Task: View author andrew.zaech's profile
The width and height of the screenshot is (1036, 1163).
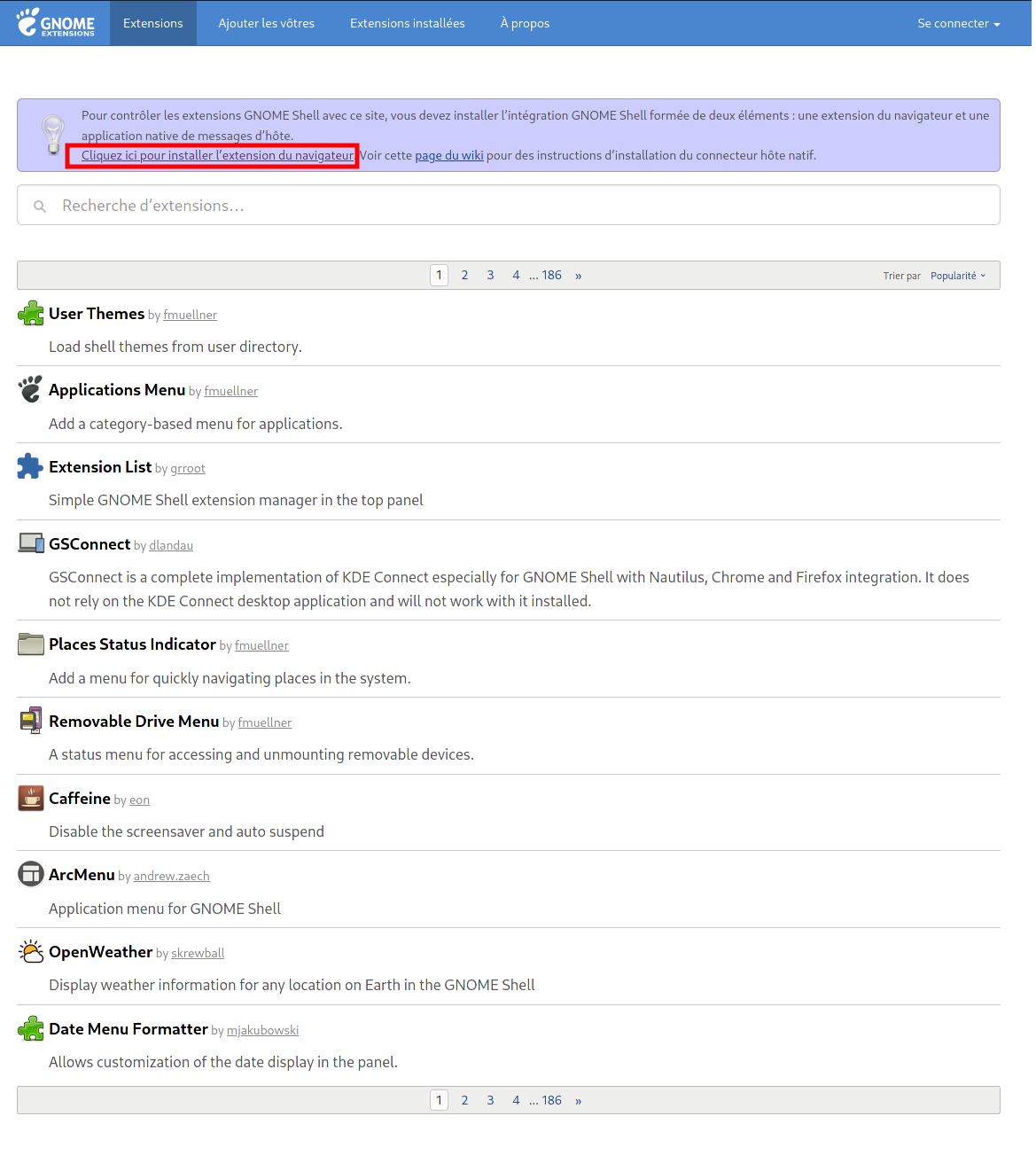Action: coord(172,877)
